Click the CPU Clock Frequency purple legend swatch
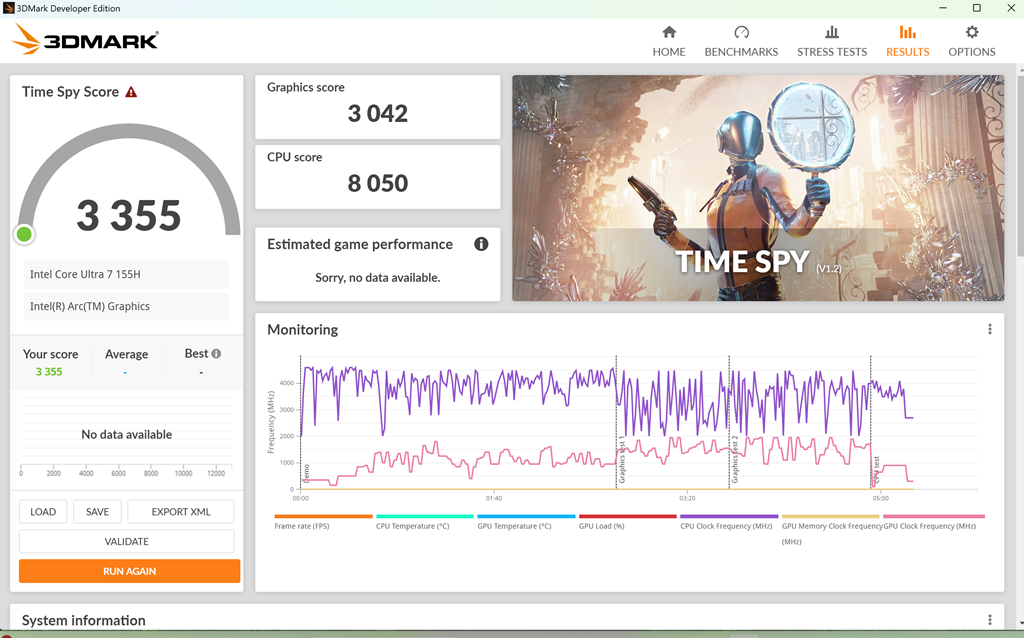This screenshot has height=638, width=1024. pyautogui.click(x=729, y=517)
